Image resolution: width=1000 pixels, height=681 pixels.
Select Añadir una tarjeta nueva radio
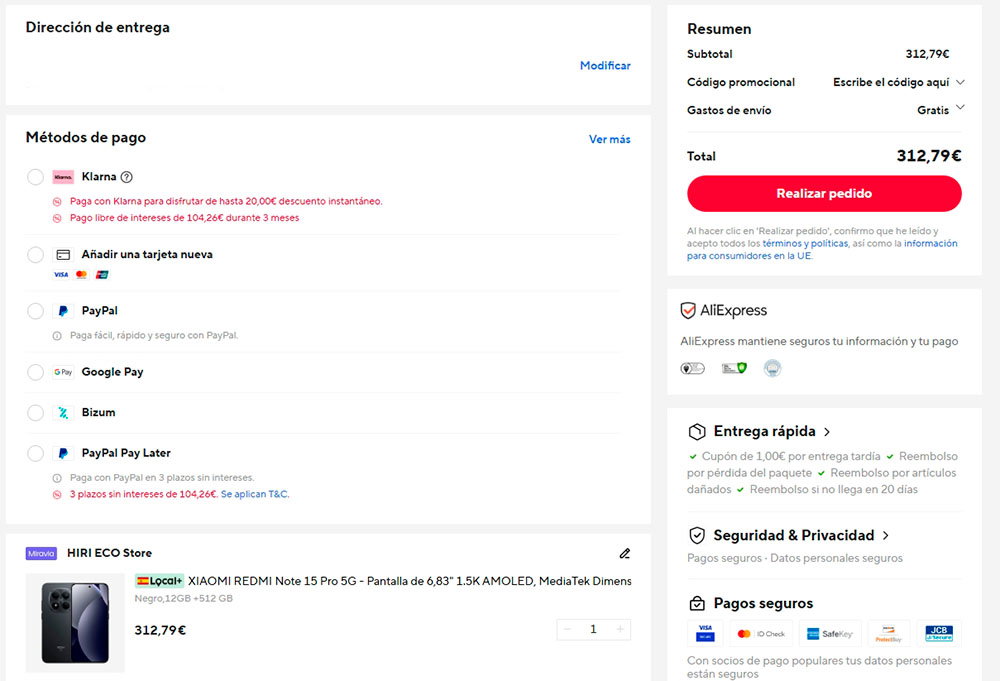(35, 255)
